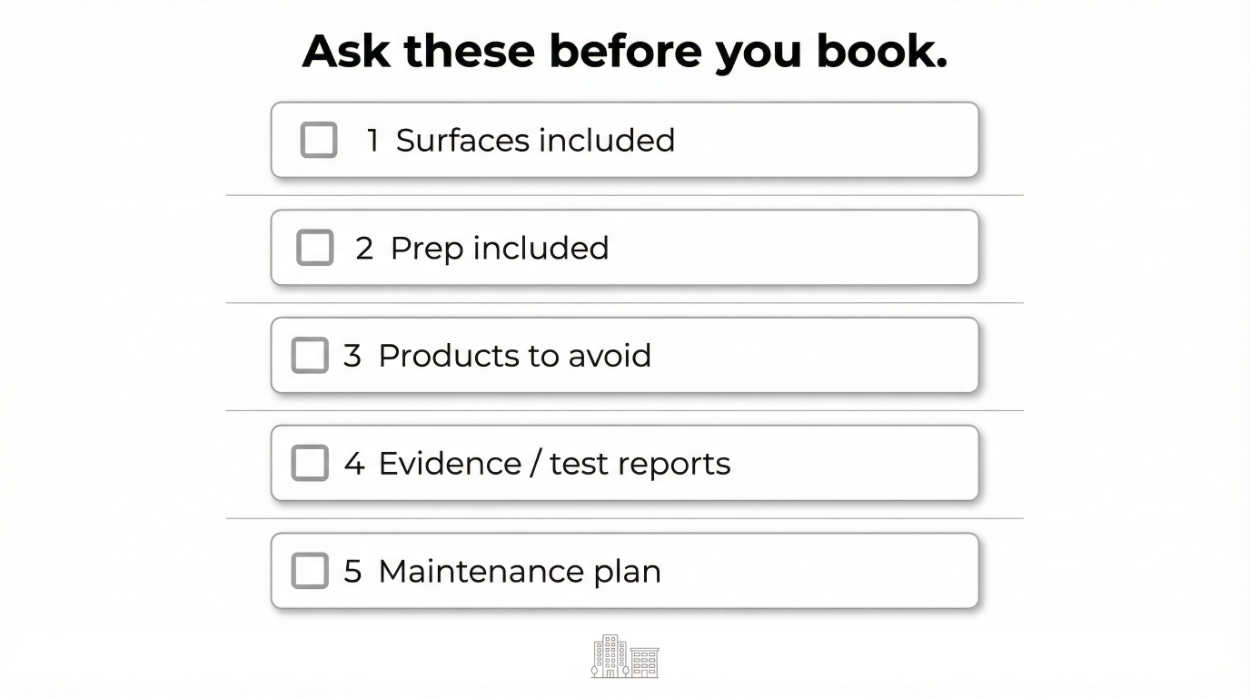Click the number 3 beside Products to avoid
This screenshot has width=1250, height=697.
click(x=352, y=355)
